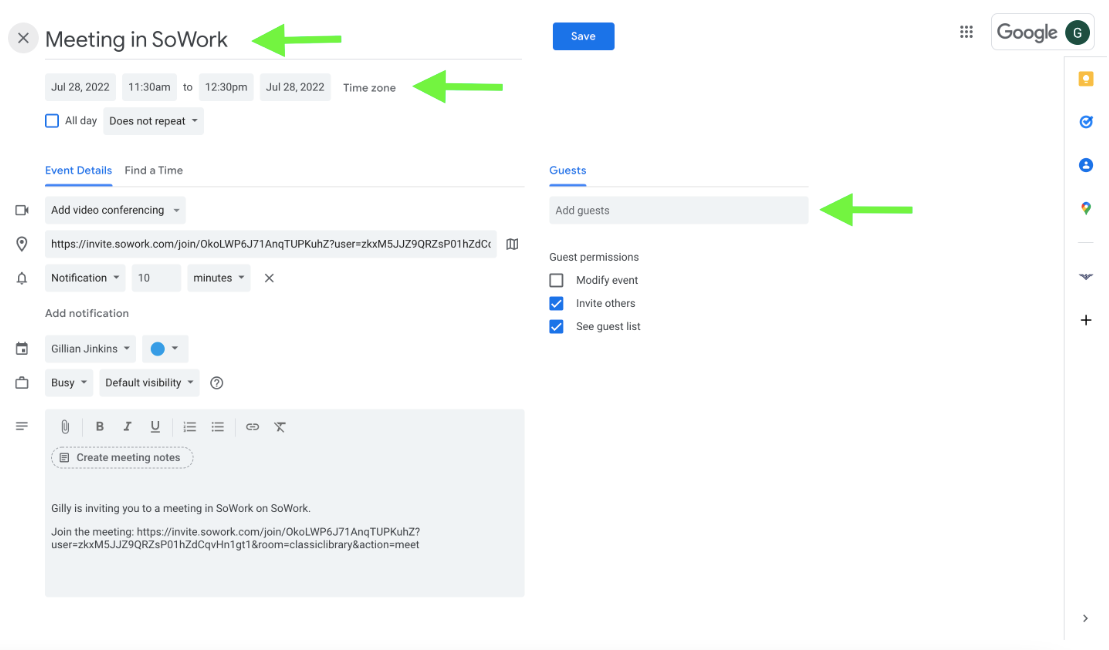This screenshot has width=1109, height=650.
Task: Remove formatting from the description text
Action: [280, 426]
